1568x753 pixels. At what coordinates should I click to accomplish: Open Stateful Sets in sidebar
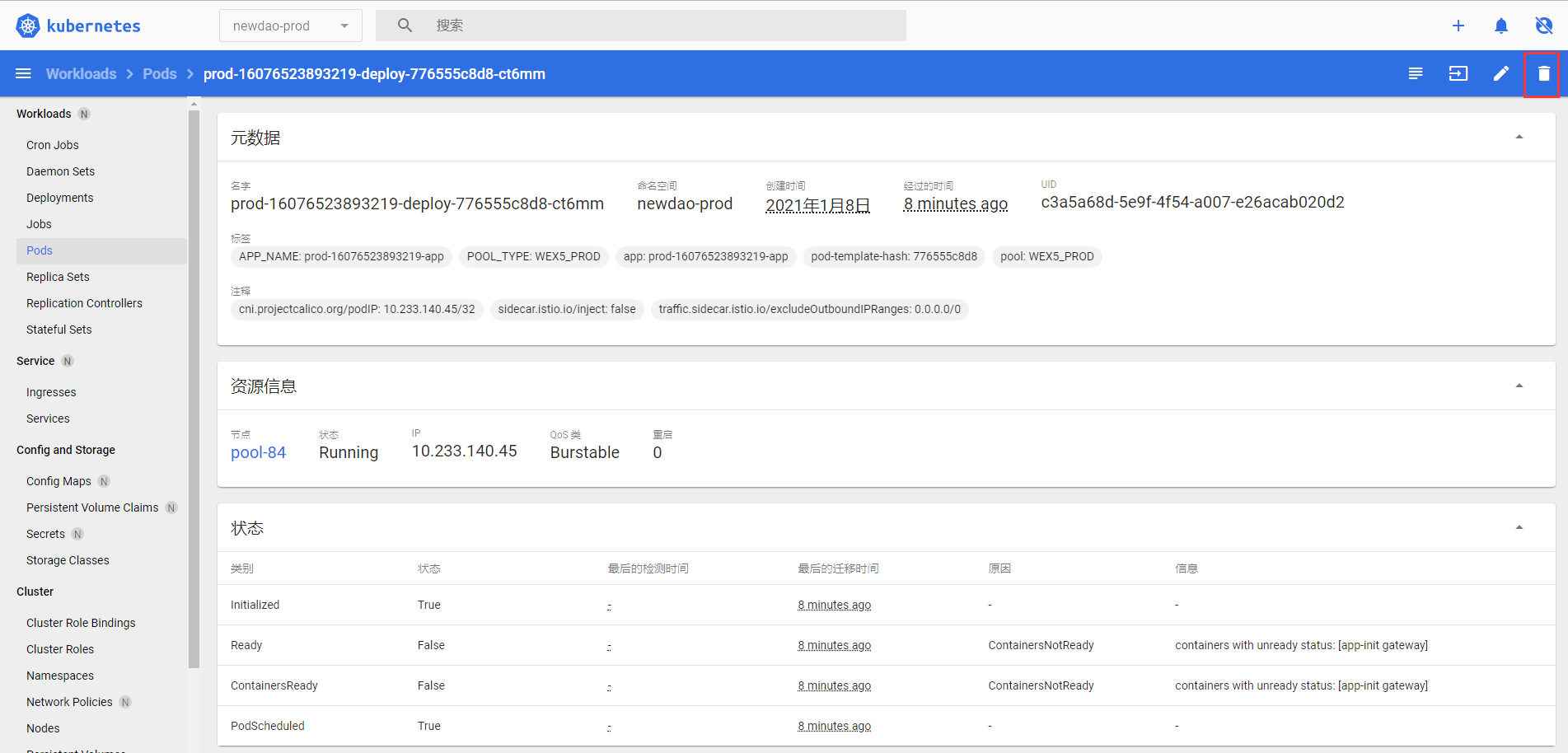tap(59, 330)
